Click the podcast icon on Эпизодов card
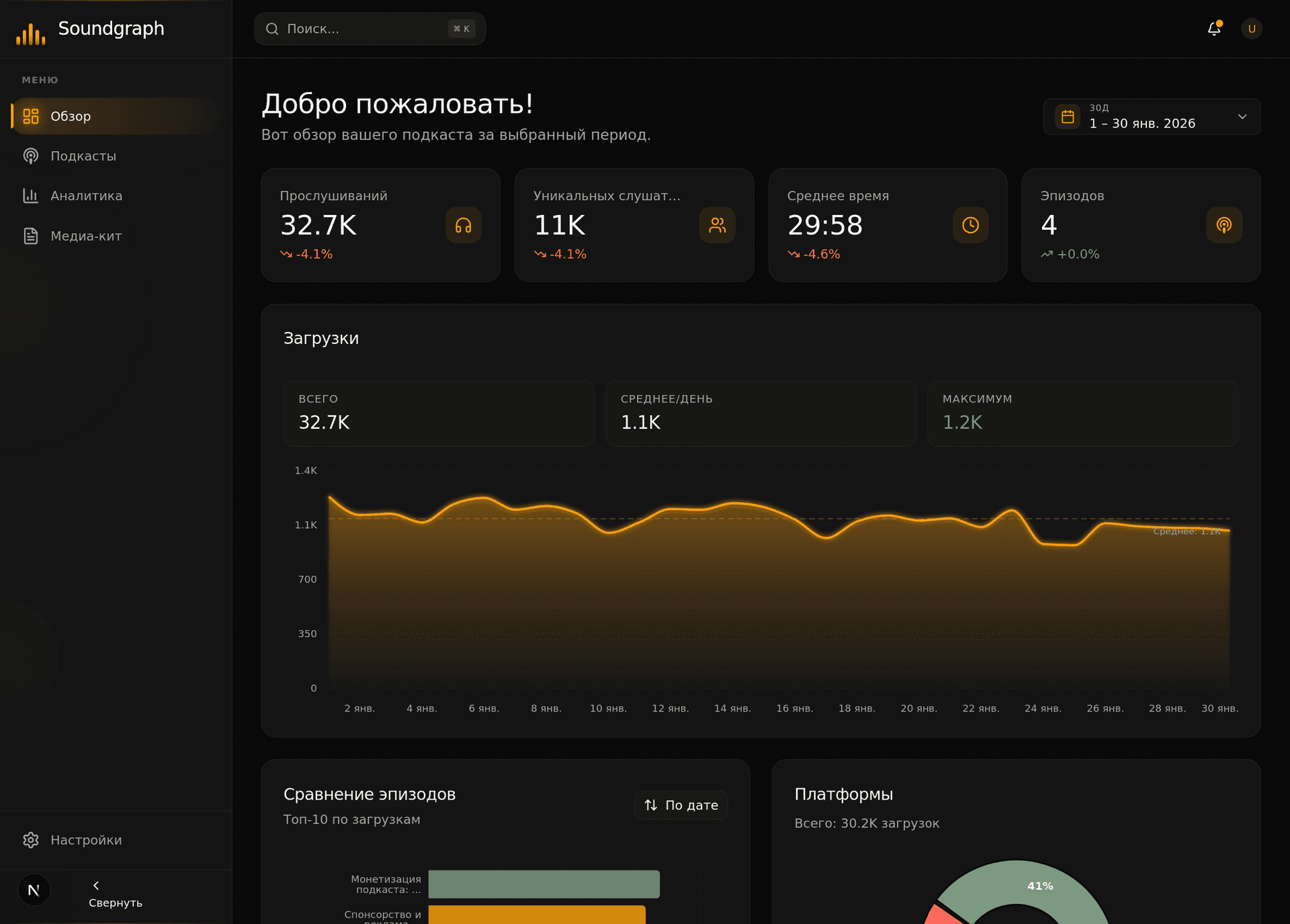Image resolution: width=1290 pixels, height=924 pixels. (1223, 225)
